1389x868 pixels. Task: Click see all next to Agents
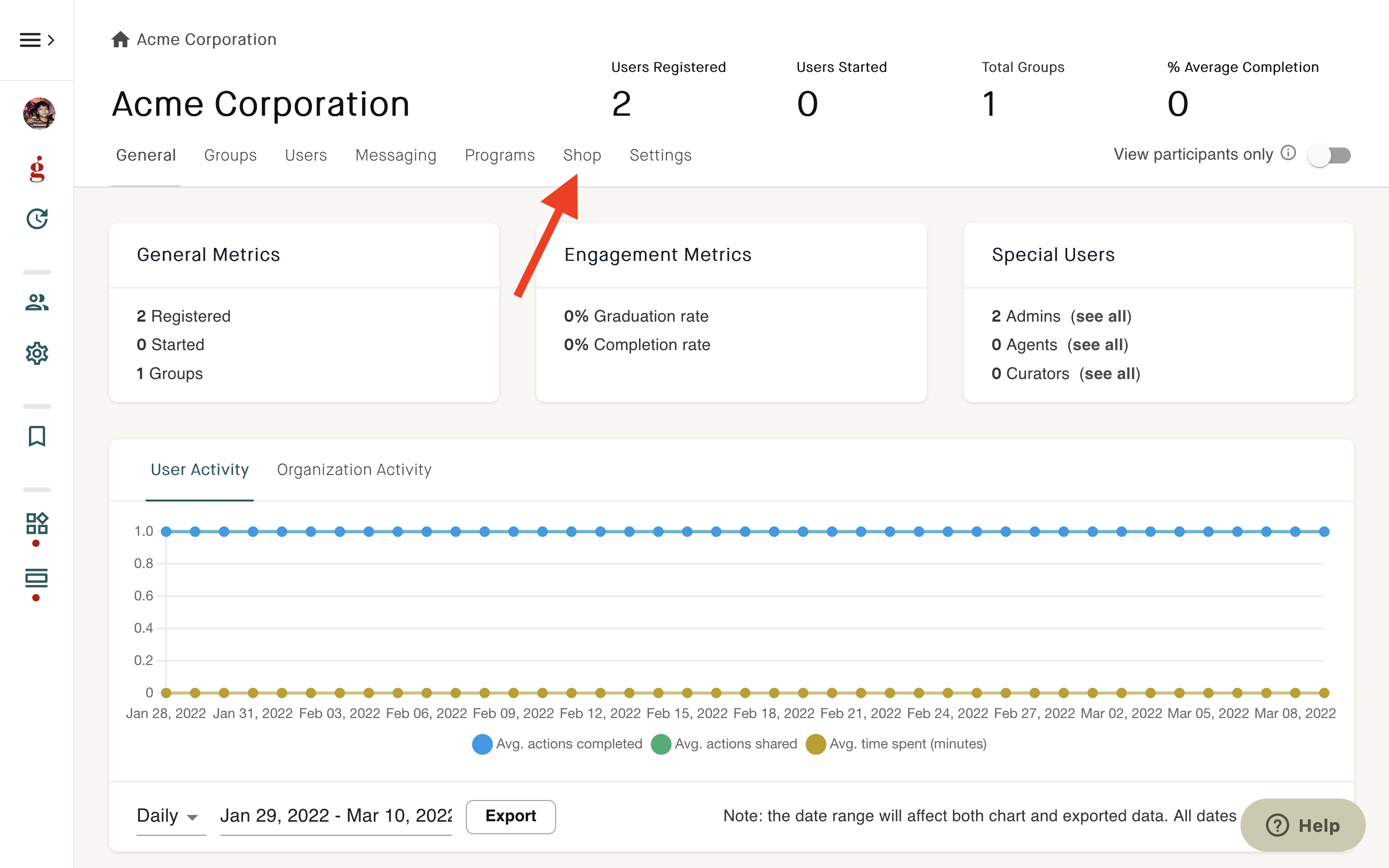(1098, 344)
